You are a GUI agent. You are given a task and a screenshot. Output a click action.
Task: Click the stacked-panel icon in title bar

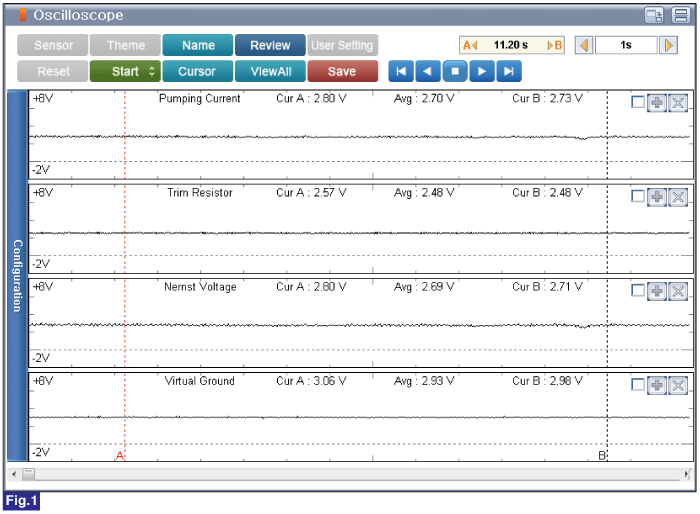[681, 15]
